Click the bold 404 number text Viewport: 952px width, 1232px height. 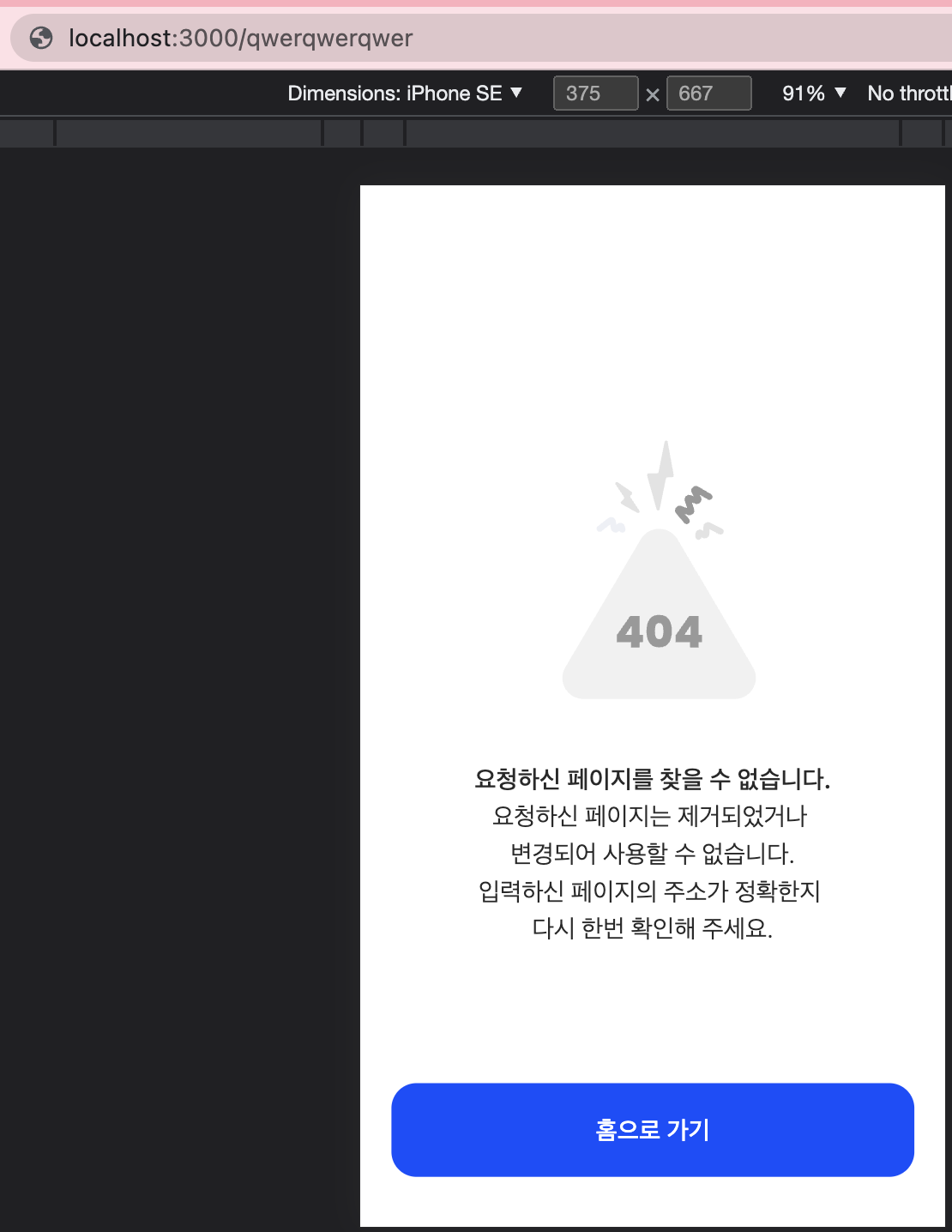tap(659, 632)
